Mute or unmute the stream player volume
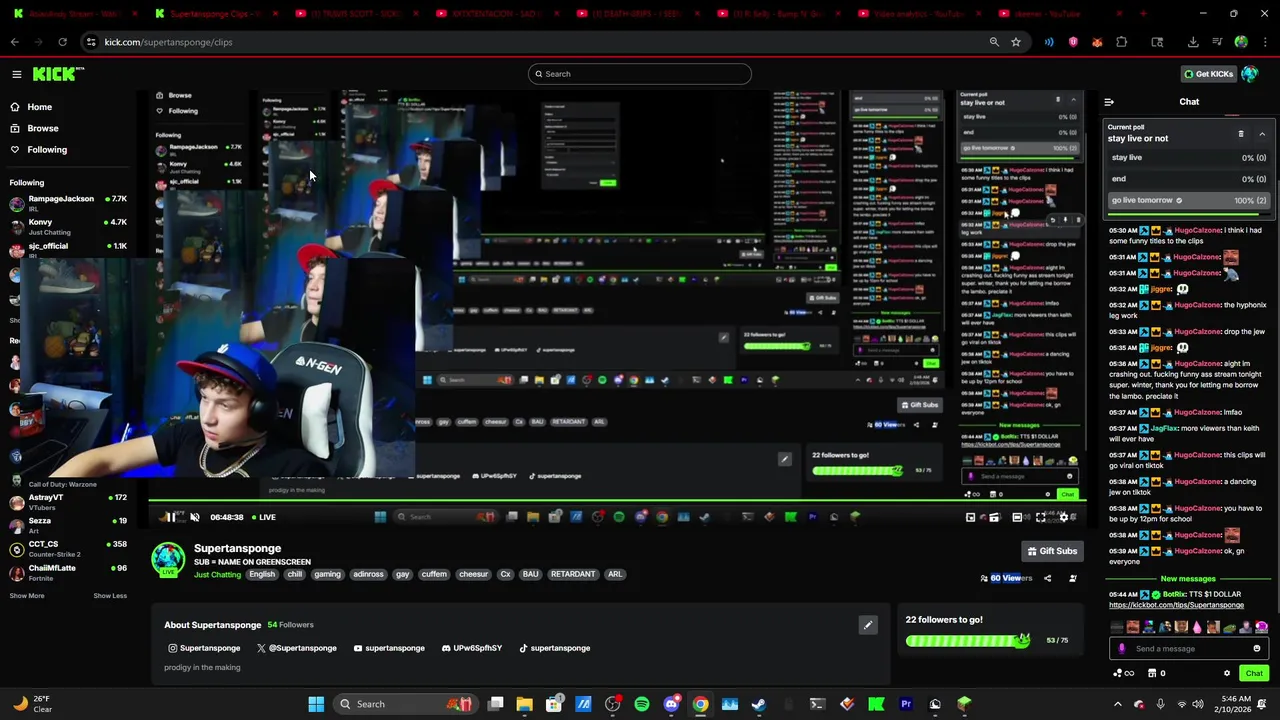 tap(195, 517)
